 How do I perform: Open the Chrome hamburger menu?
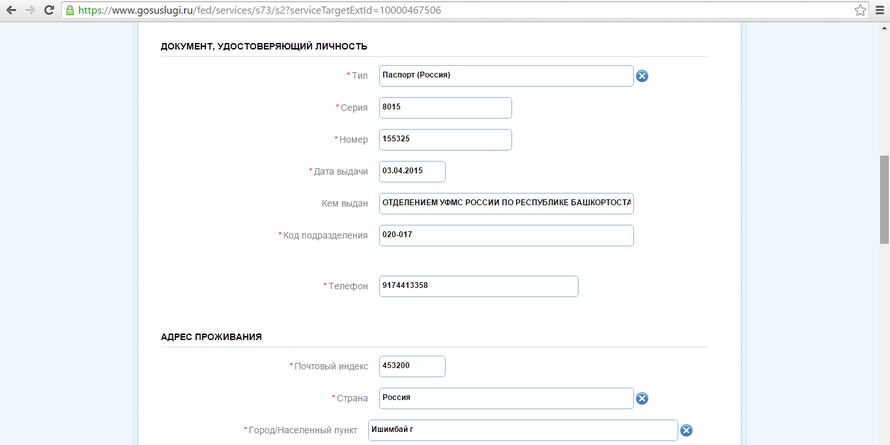[879, 10]
